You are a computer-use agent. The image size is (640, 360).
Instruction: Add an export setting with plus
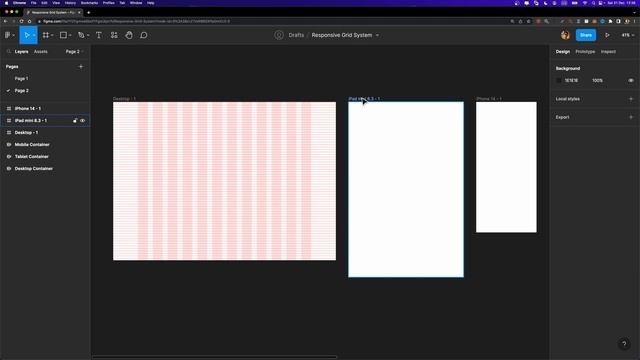[631, 117]
